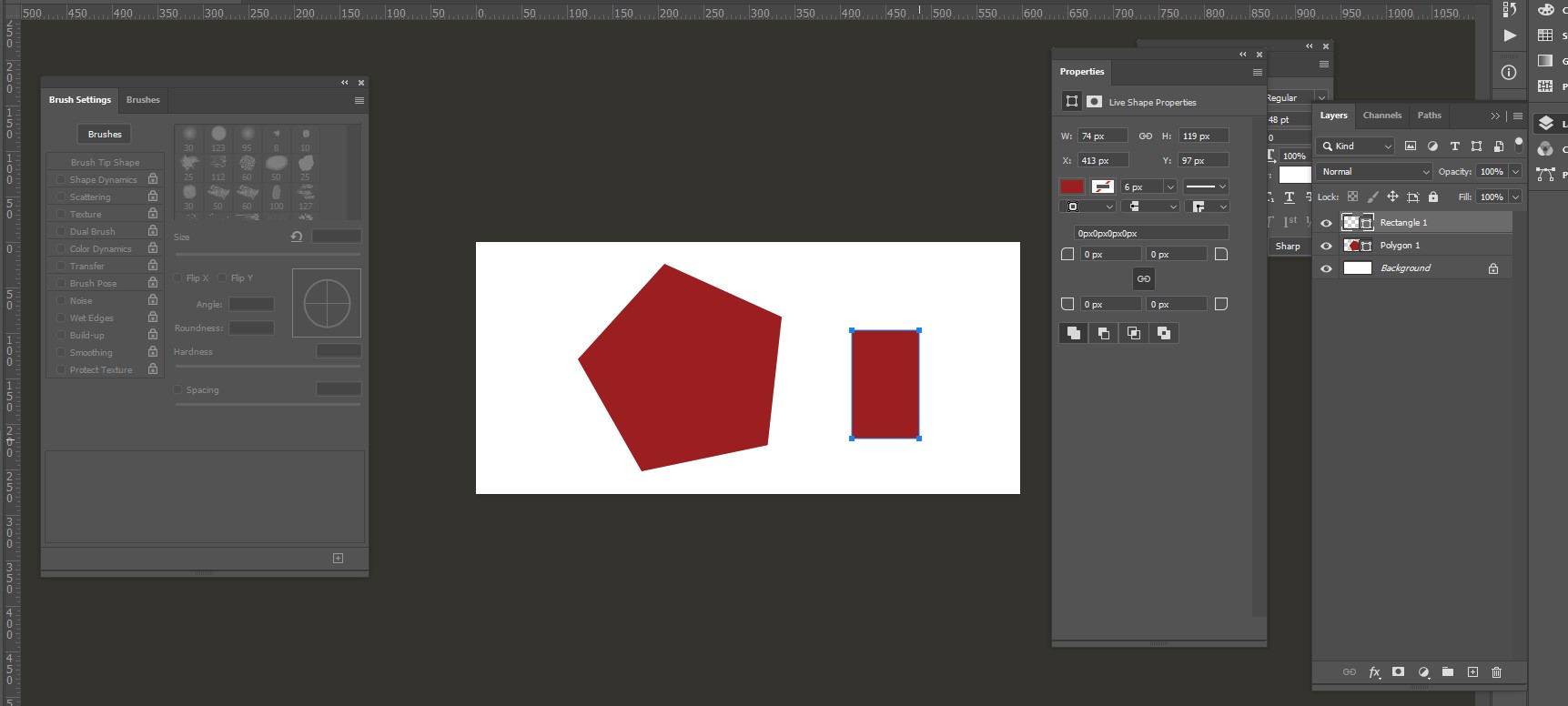
Task: Select the Brush Settings tab
Action: click(80, 100)
